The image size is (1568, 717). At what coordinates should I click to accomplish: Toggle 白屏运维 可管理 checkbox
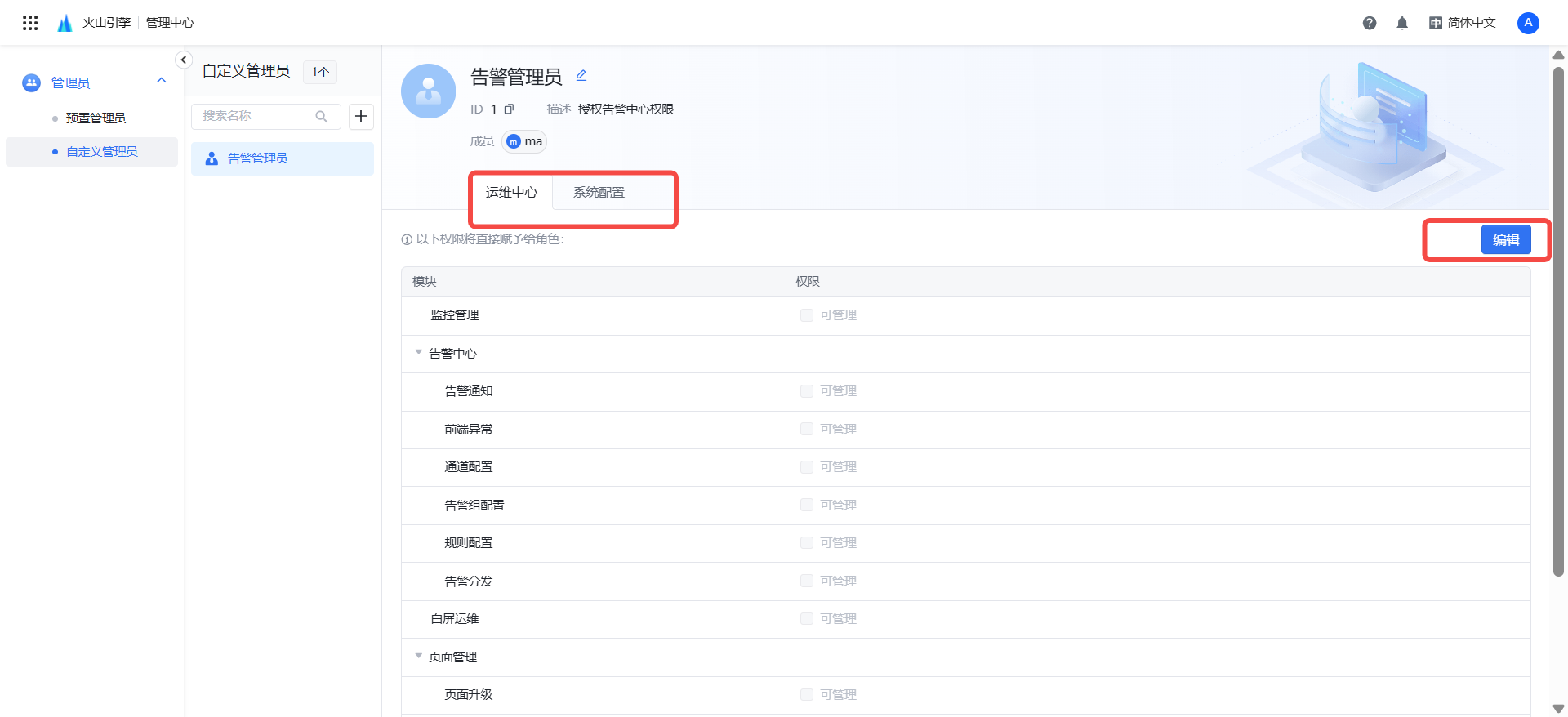coord(807,619)
